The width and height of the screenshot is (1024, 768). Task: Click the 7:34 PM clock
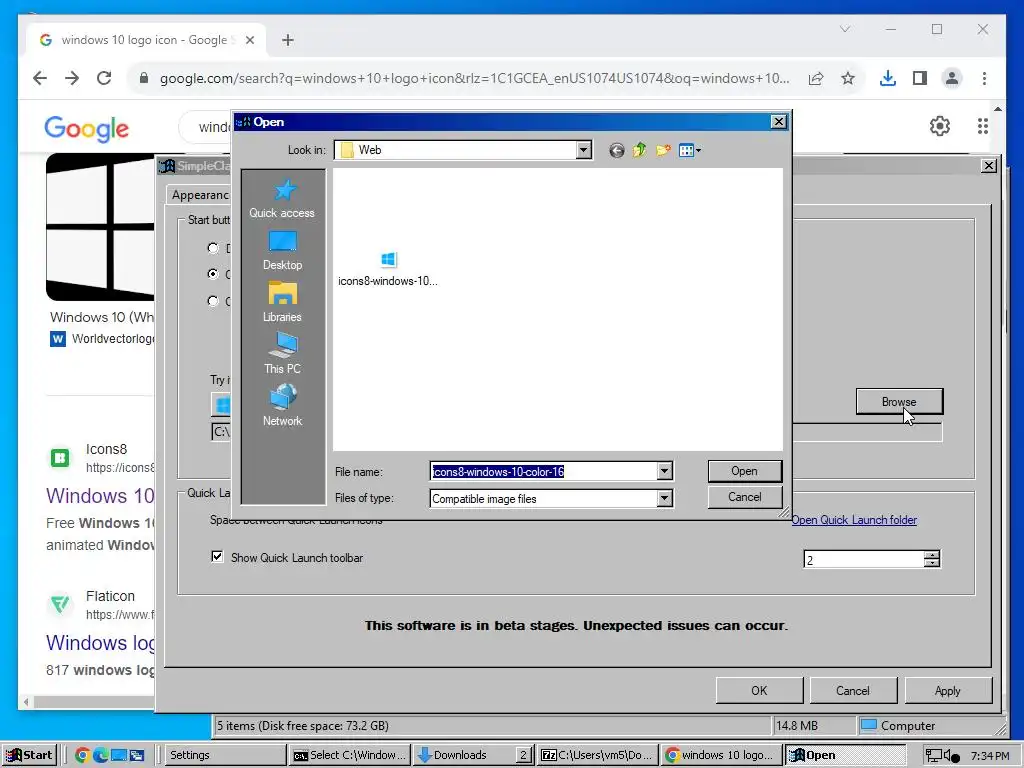pyautogui.click(x=990, y=756)
